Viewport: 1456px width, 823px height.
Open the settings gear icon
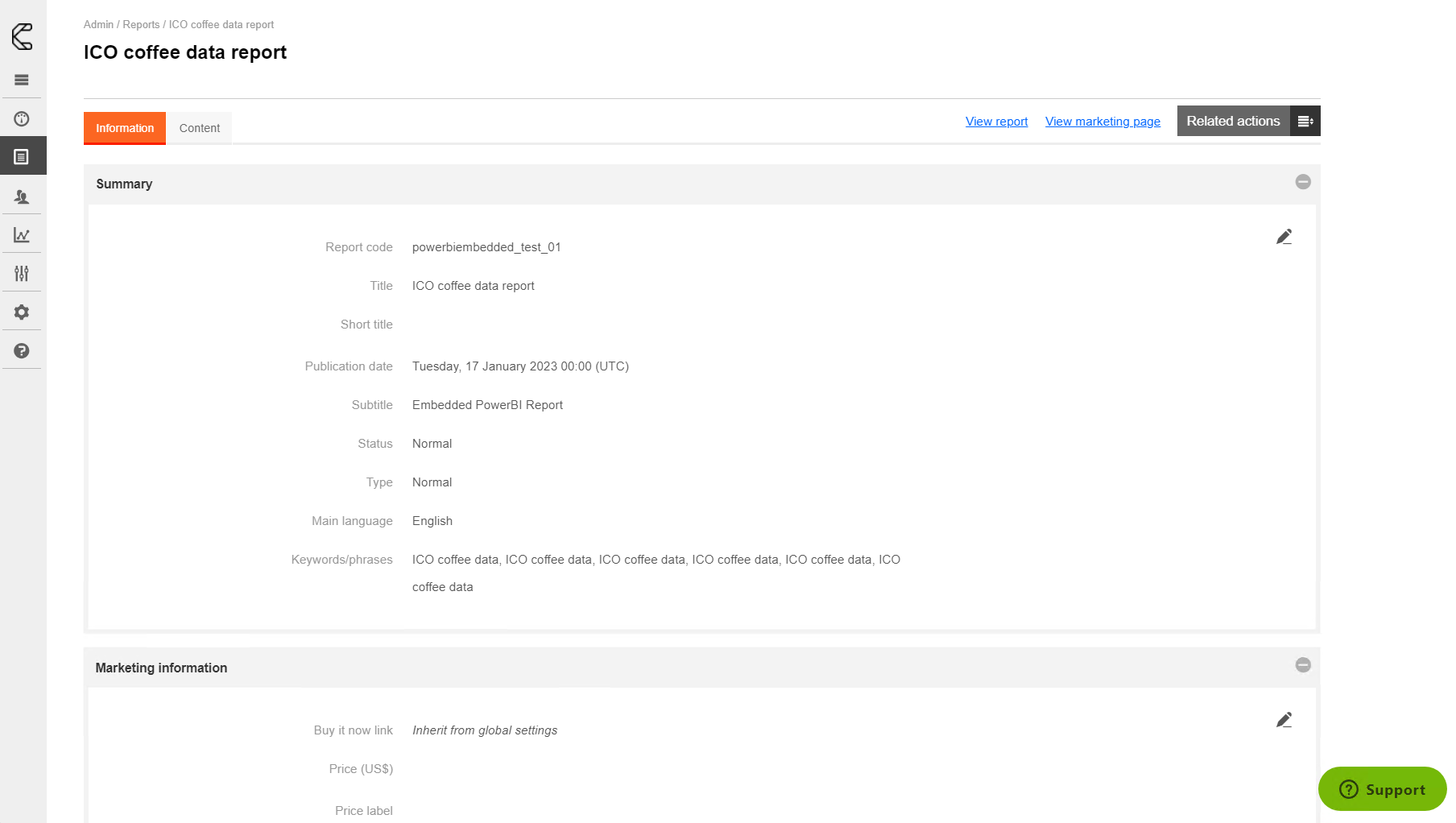click(x=22, y=312)
